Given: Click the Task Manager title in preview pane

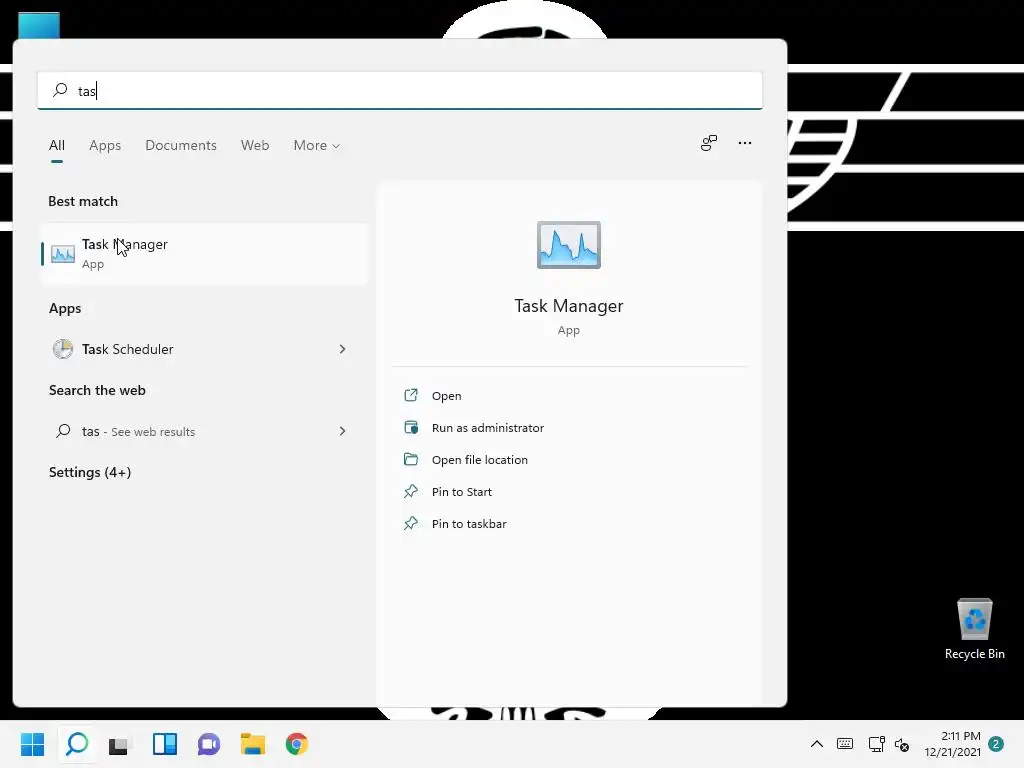Looking at the screenshot, I should [x=569, y=306].
